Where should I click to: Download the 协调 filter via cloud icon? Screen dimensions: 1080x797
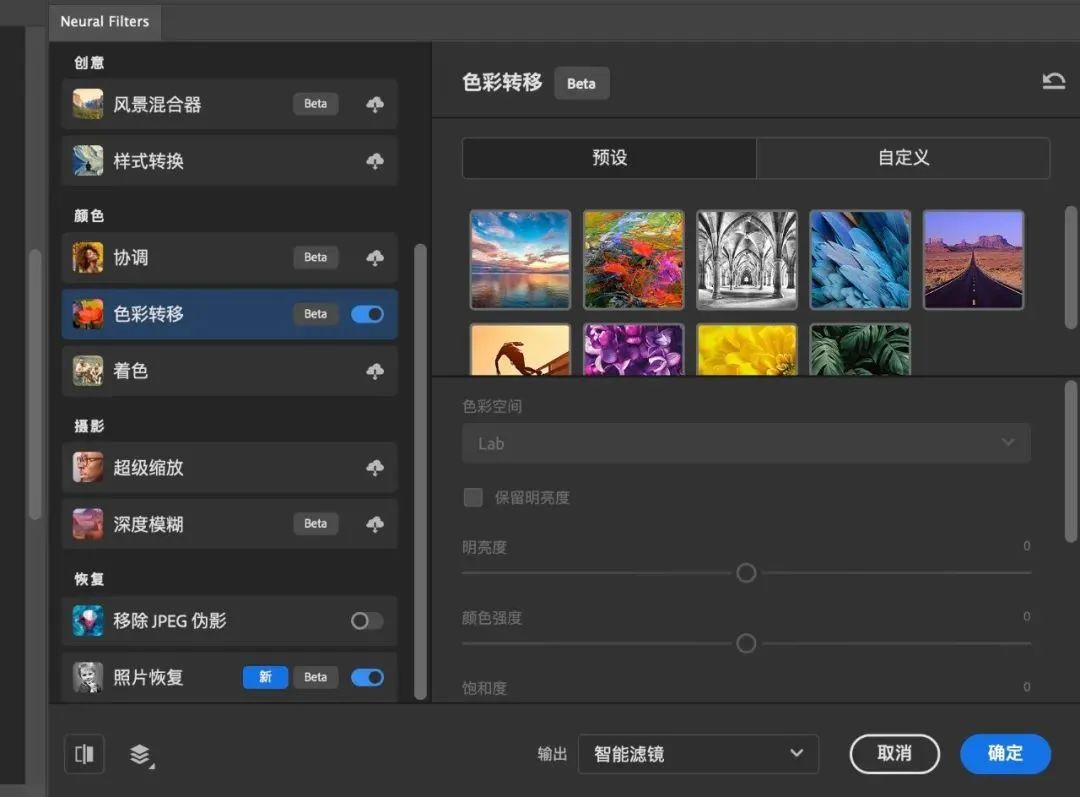(x=374, y=257)
